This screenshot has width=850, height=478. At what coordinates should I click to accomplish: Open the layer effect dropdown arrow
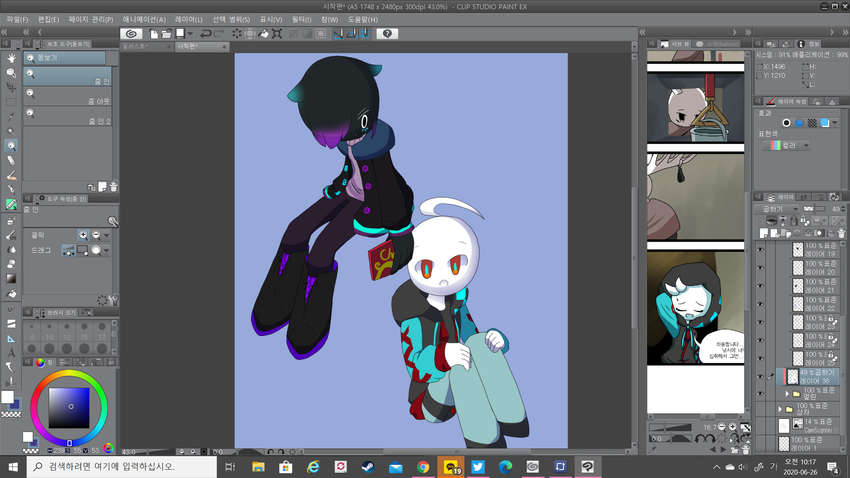[835, 123]
